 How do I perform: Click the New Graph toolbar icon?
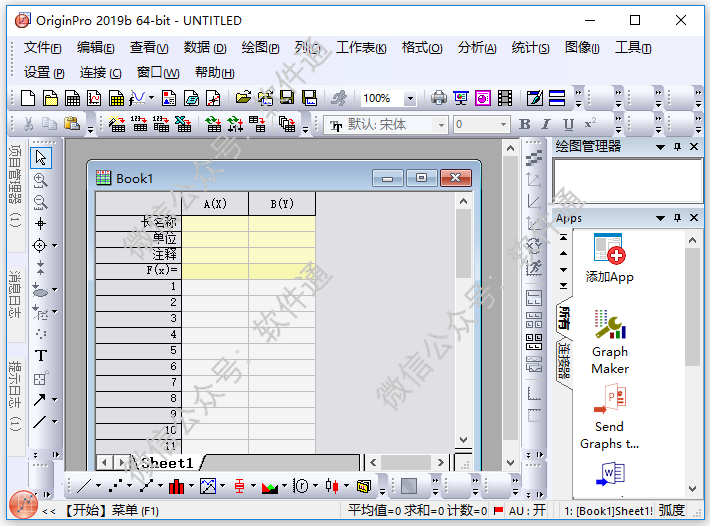click(94, 98)
